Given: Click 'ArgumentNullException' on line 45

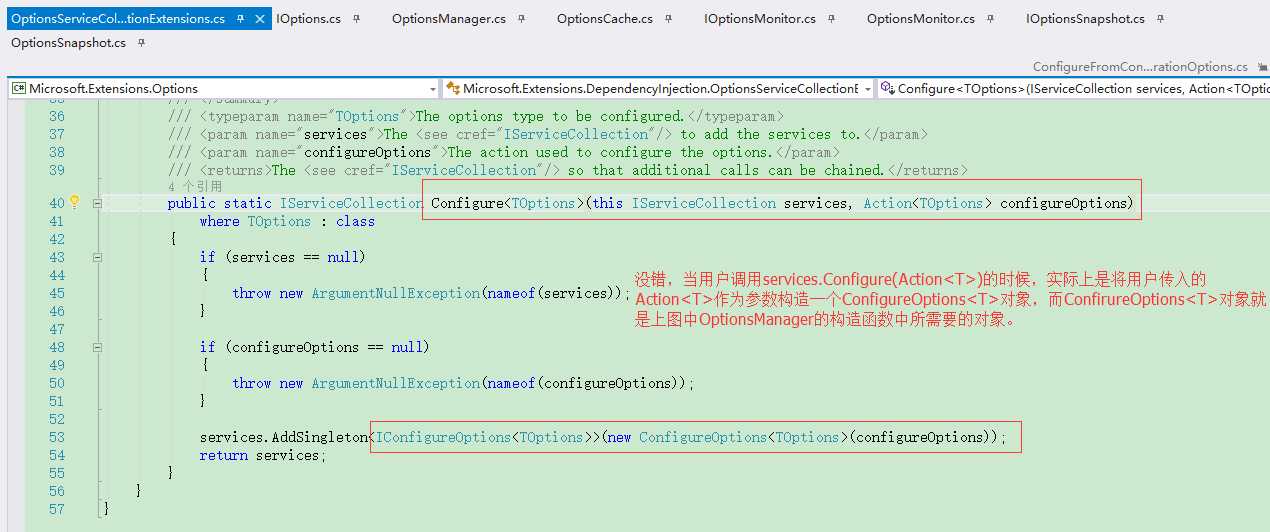Looking at the screenshot, I should click(395, 293).
